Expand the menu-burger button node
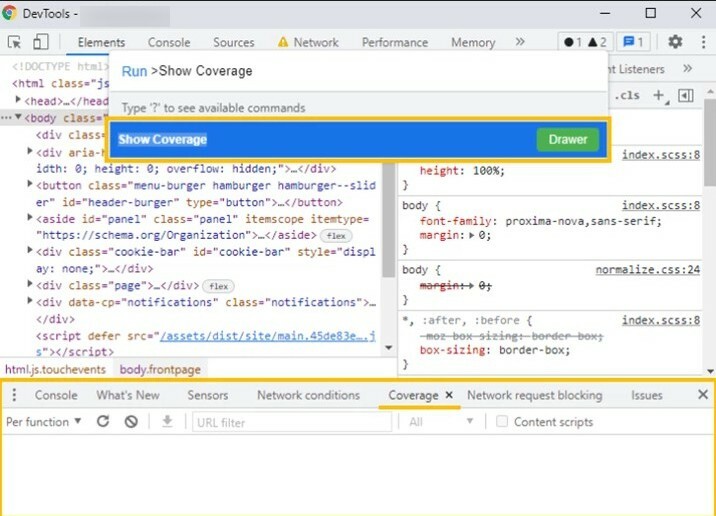This screenshot has width=716, height=516. [x=30, y=184]
